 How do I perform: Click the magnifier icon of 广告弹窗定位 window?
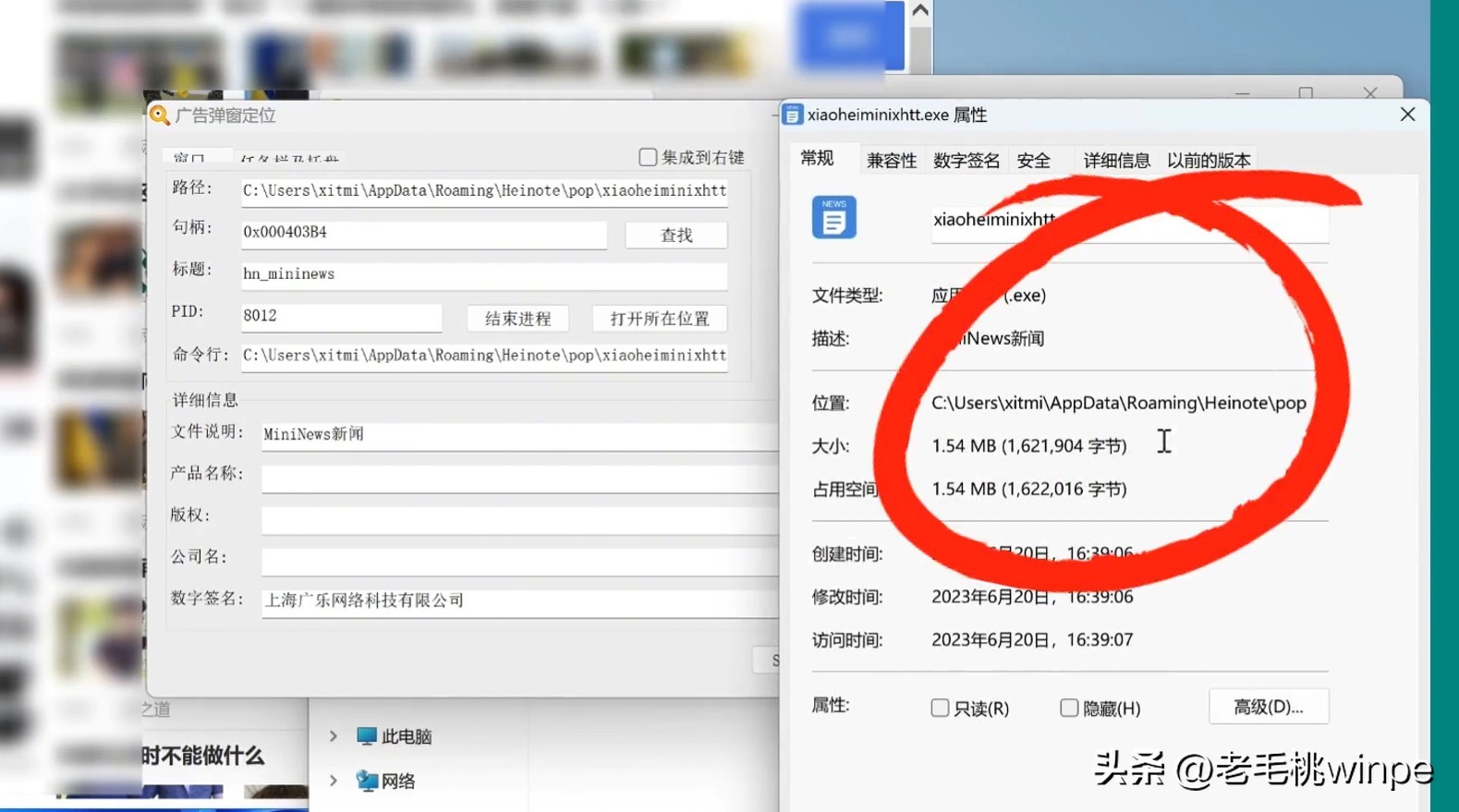pos(159,115)
